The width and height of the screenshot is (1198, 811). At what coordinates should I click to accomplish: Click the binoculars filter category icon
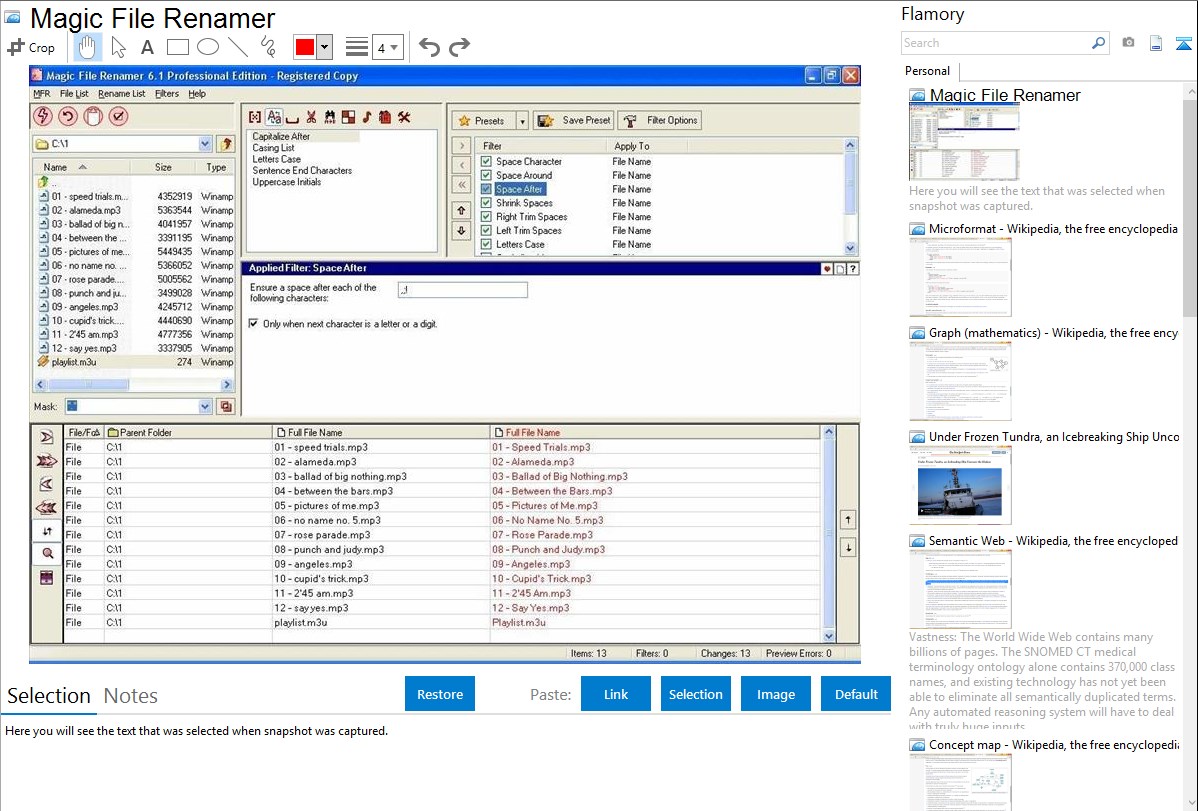(x=329, y=117)
